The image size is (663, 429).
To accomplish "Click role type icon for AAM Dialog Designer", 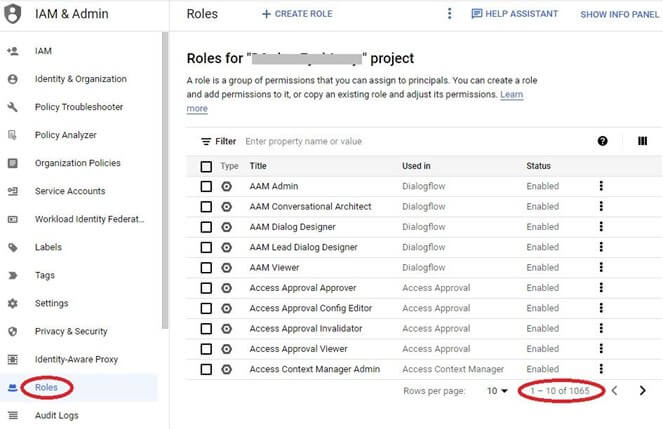I will click(227, 227).
